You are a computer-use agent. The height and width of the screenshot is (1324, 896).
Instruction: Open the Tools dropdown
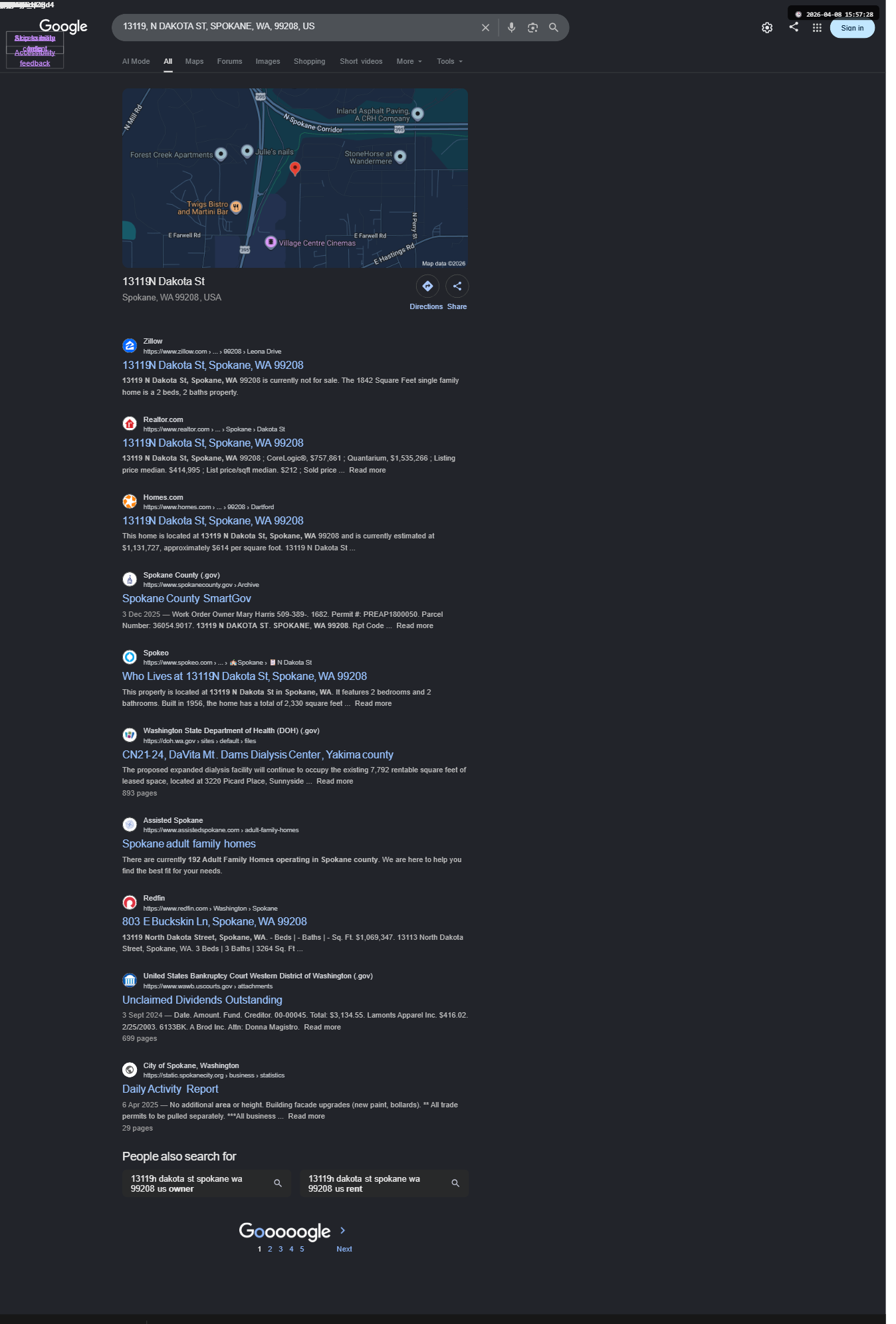pyautogui.click(x=450, y=62)
